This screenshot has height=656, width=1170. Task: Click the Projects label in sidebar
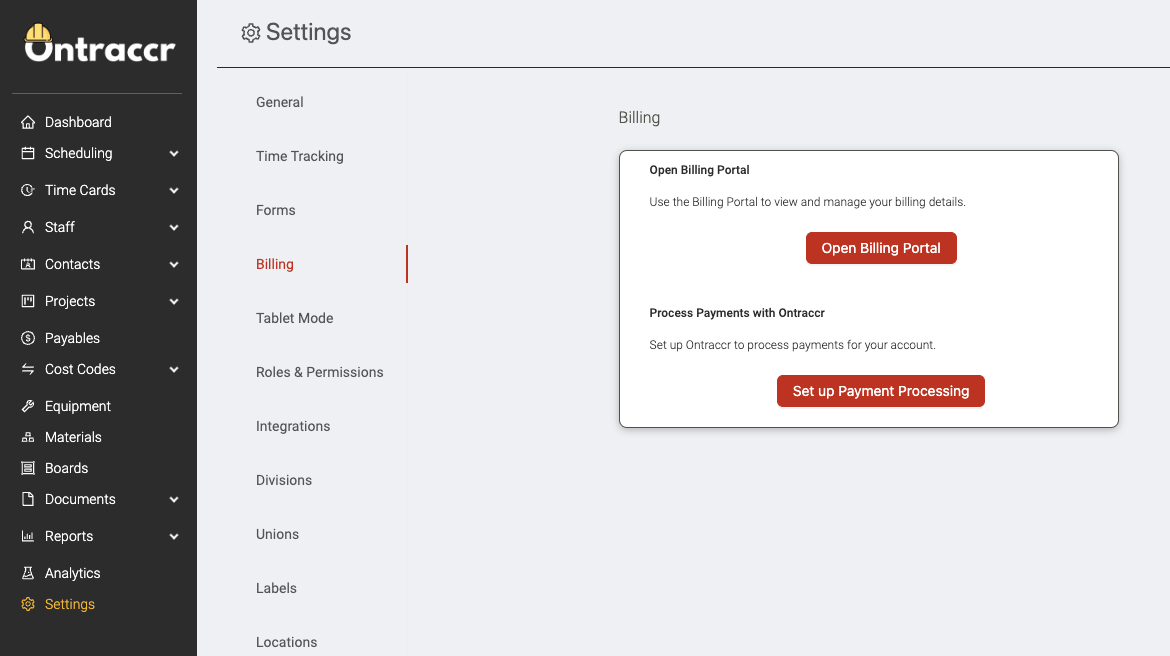click(70, 302)
